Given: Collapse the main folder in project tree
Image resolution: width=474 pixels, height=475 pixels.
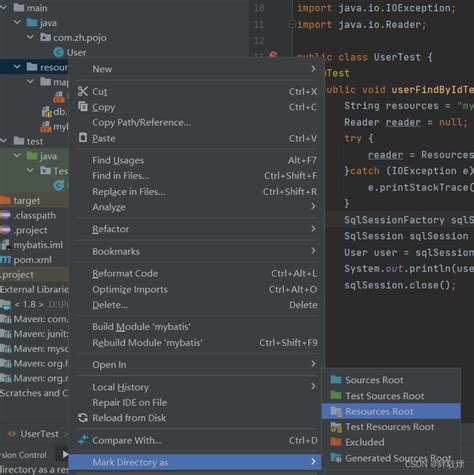Looking at the screenshot, I should (x=3, y=8).
